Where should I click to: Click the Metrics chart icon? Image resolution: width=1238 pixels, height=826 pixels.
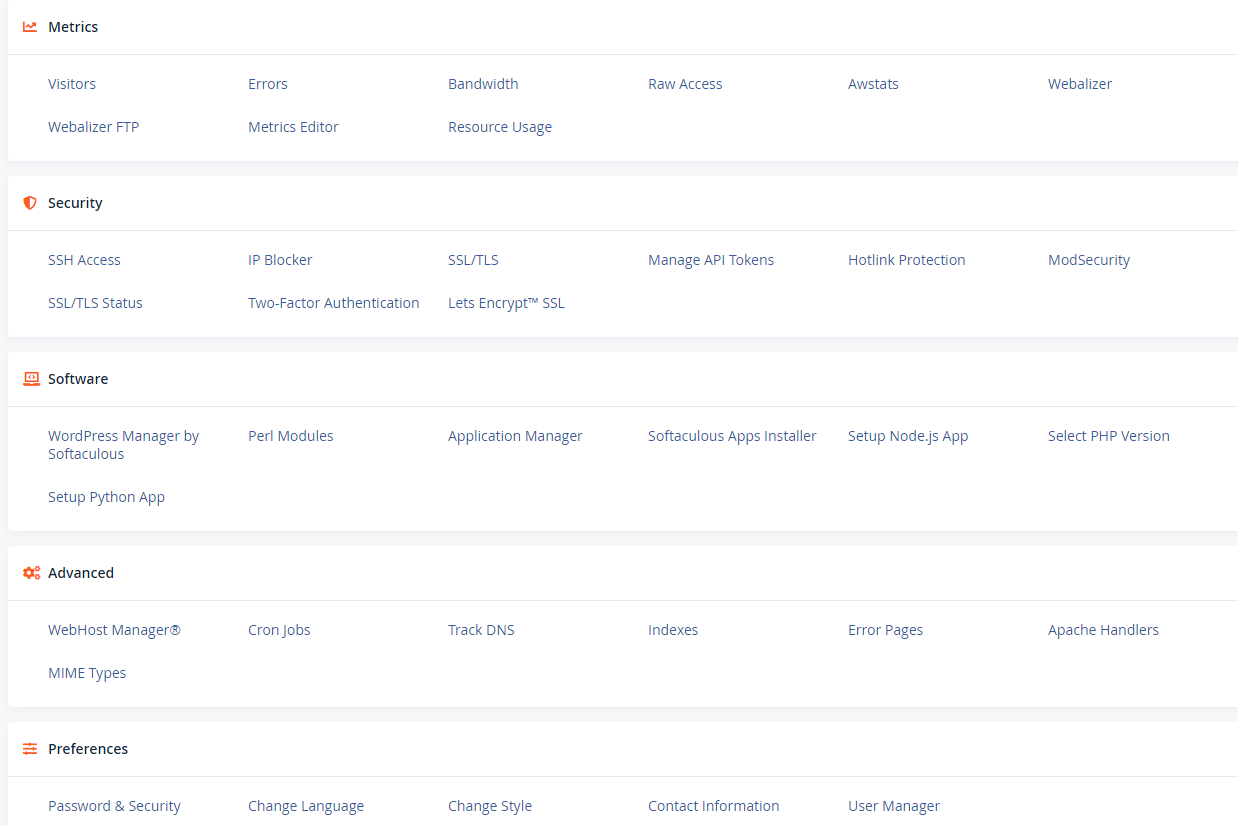coord(30,27)
